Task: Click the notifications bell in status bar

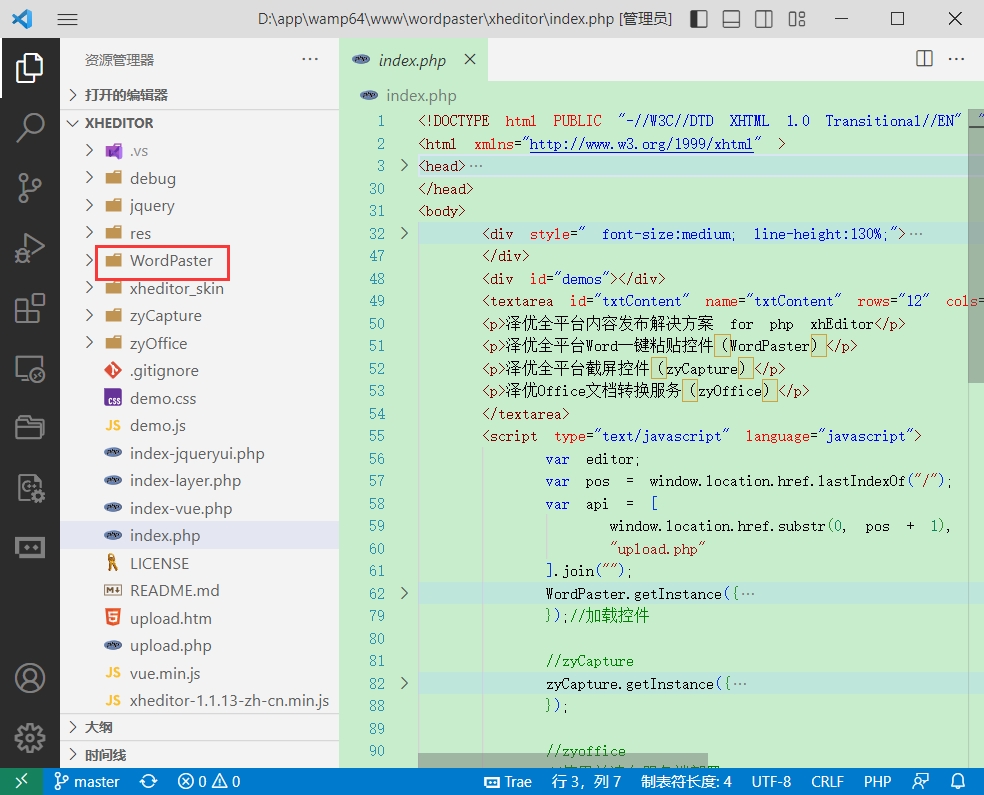Action: (958, 782)
